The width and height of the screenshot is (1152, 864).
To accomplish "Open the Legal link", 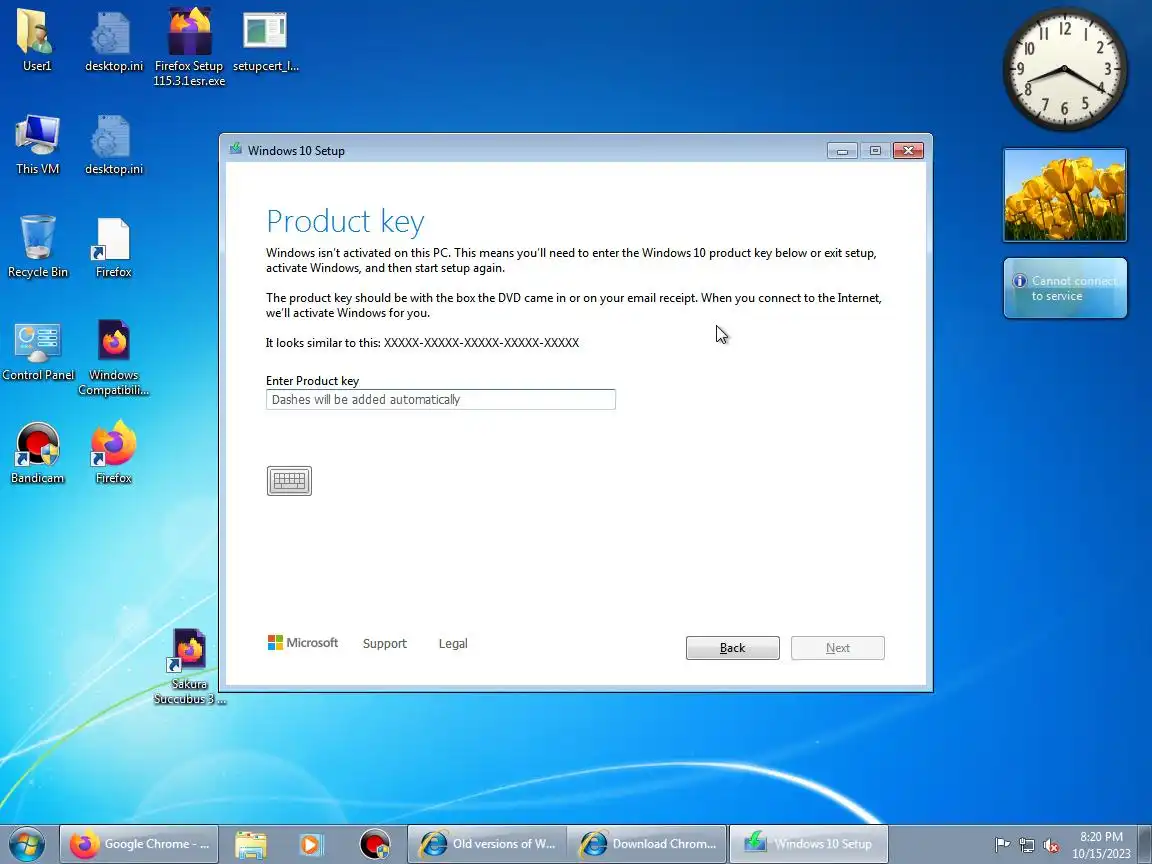I will (x=453, y=644).
